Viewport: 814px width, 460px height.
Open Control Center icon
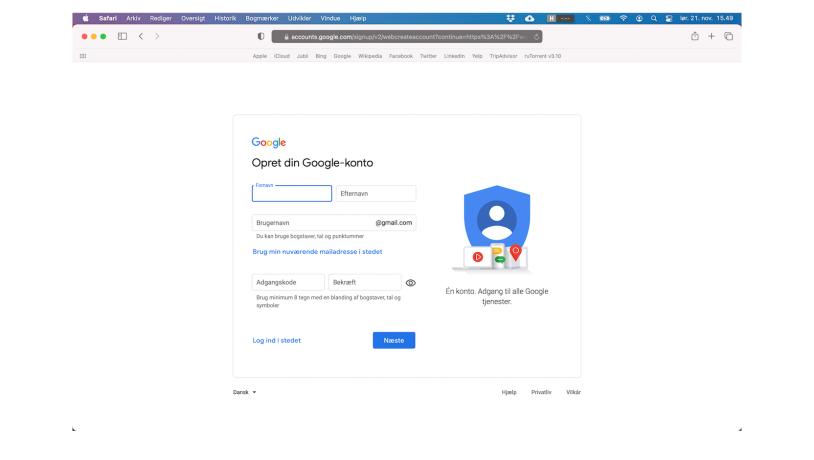(669, 18)
